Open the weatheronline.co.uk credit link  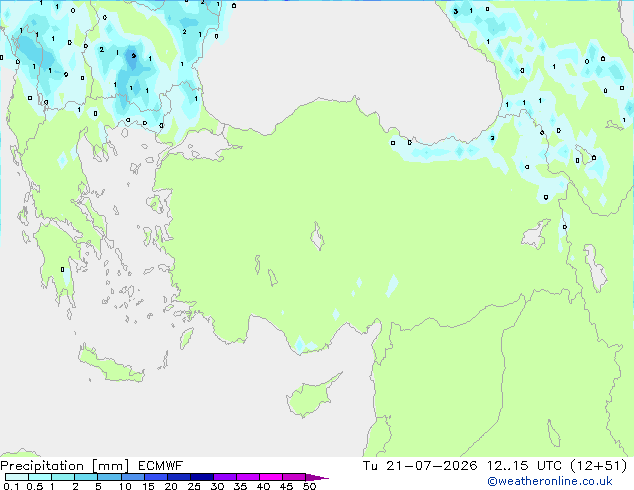(549, 481)
